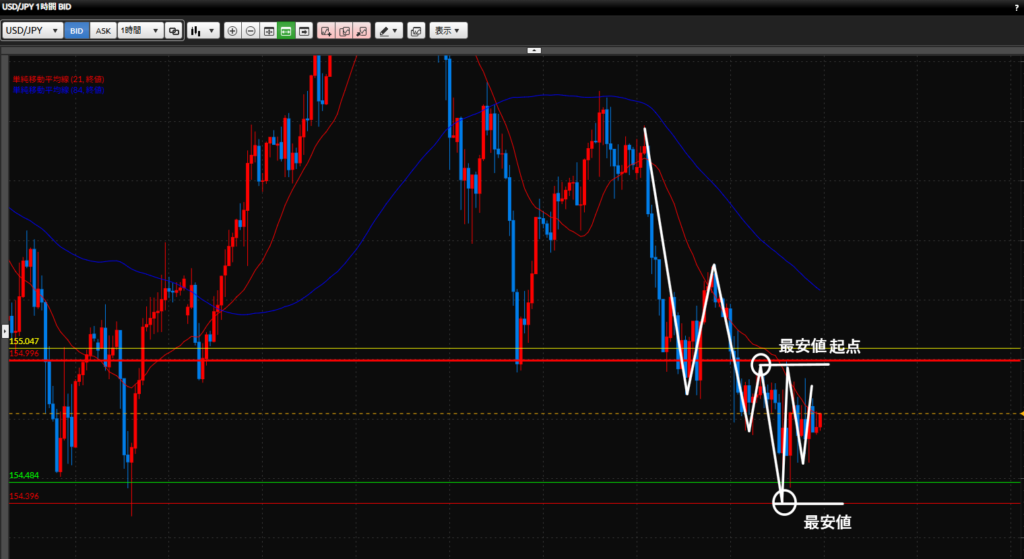This screenshot has height=559, width=1024.
Task: Click the chart snapshot icon next to 表示
Action: 416,31
